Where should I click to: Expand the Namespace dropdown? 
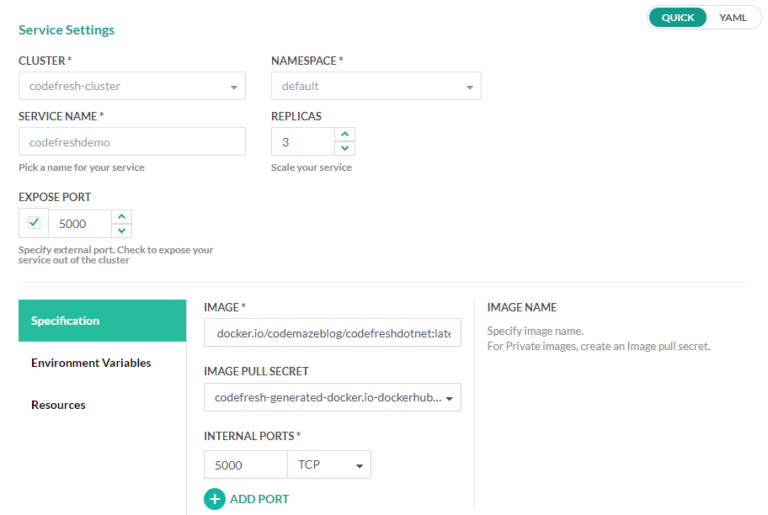376,86
